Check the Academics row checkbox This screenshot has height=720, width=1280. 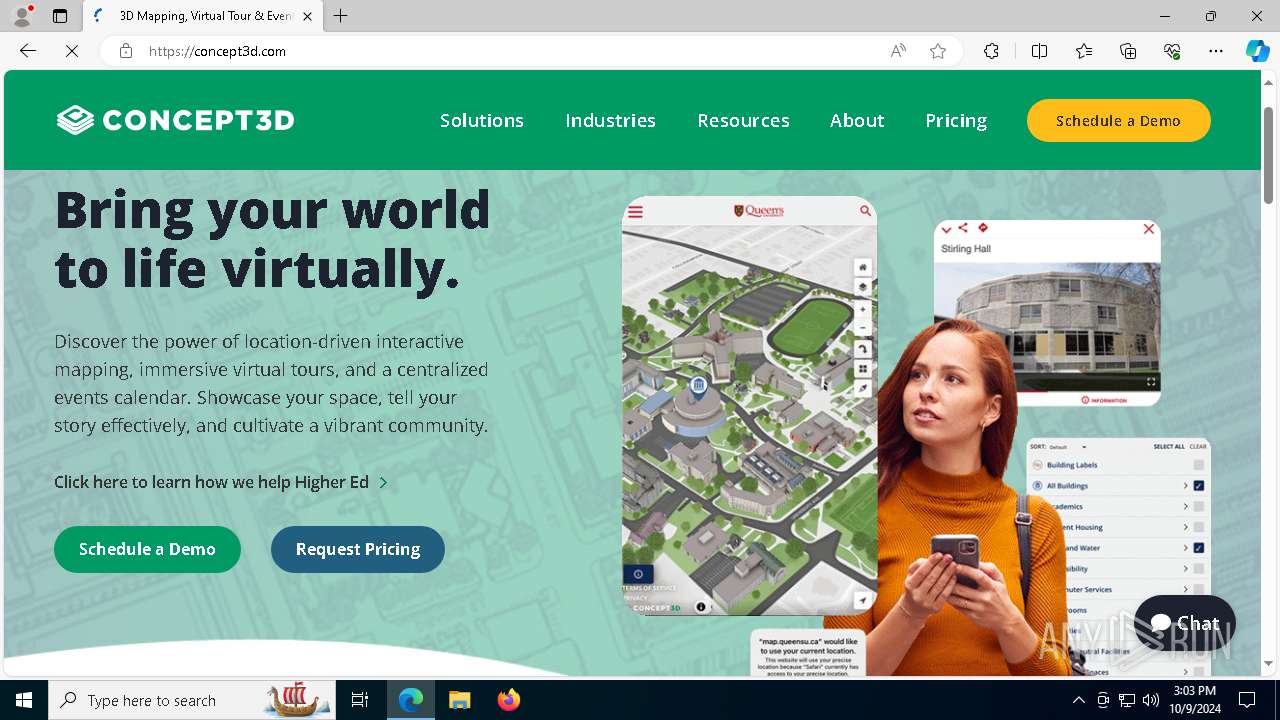[1198, 506]
